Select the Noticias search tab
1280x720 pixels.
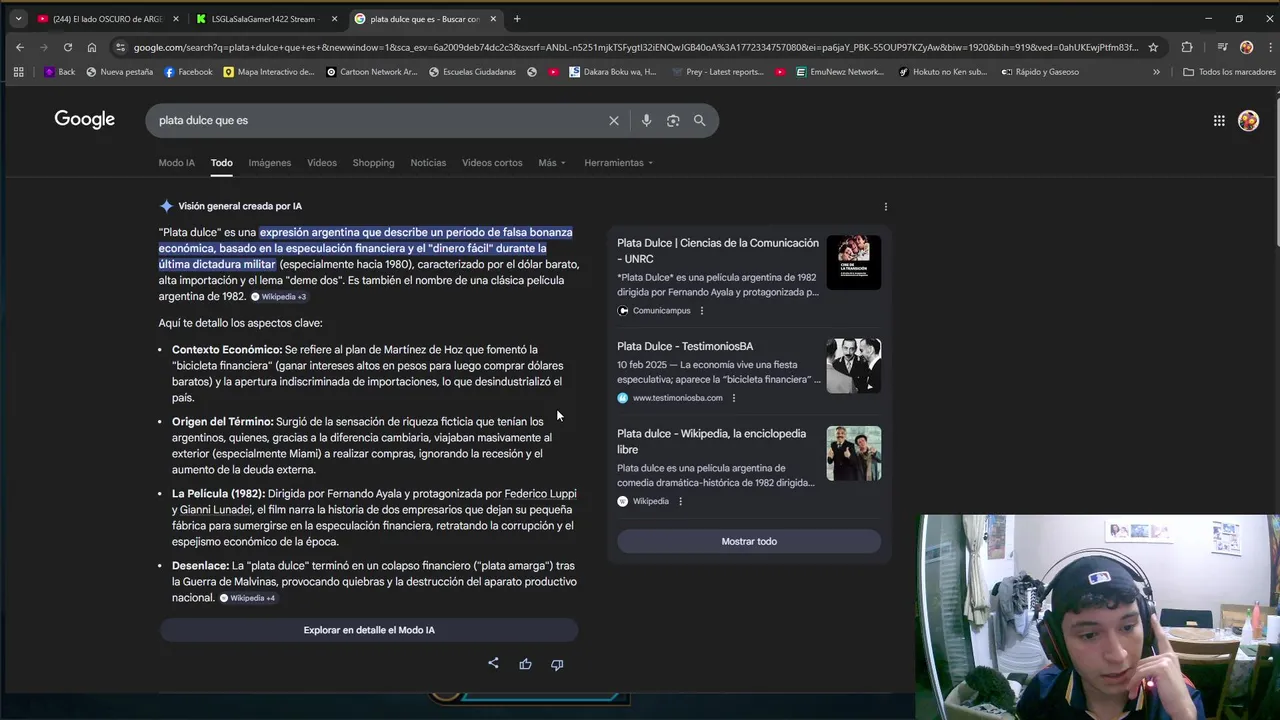tap(428, 163)
